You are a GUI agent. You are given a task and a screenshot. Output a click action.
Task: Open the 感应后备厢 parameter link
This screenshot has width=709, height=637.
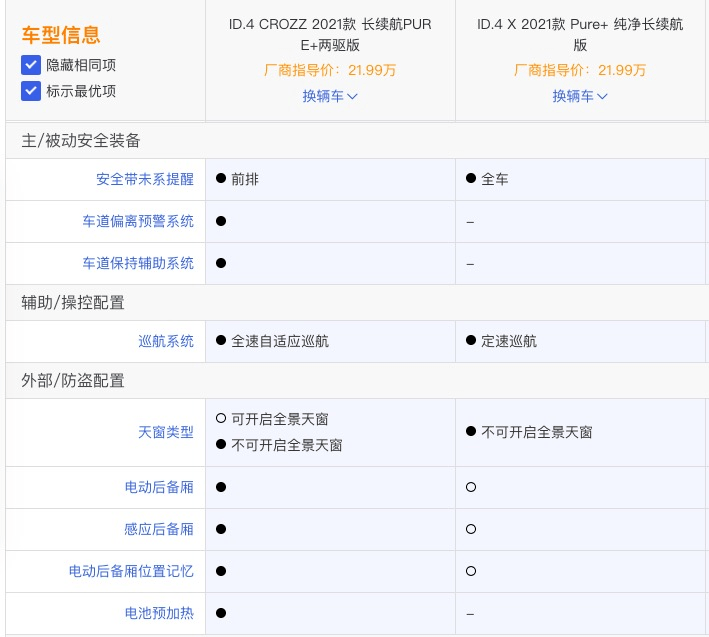pos(159,529)
